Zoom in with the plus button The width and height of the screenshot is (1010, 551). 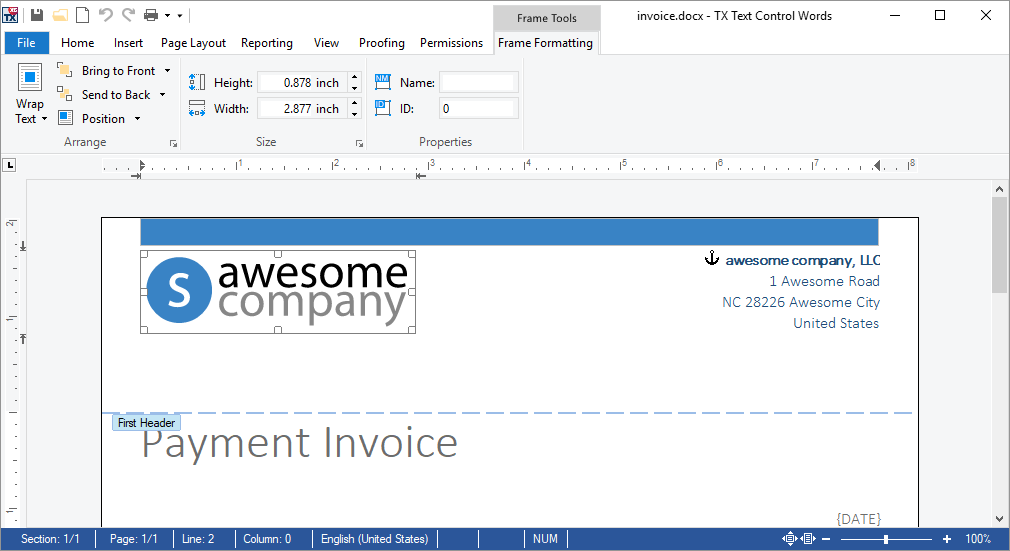(946, 539)
